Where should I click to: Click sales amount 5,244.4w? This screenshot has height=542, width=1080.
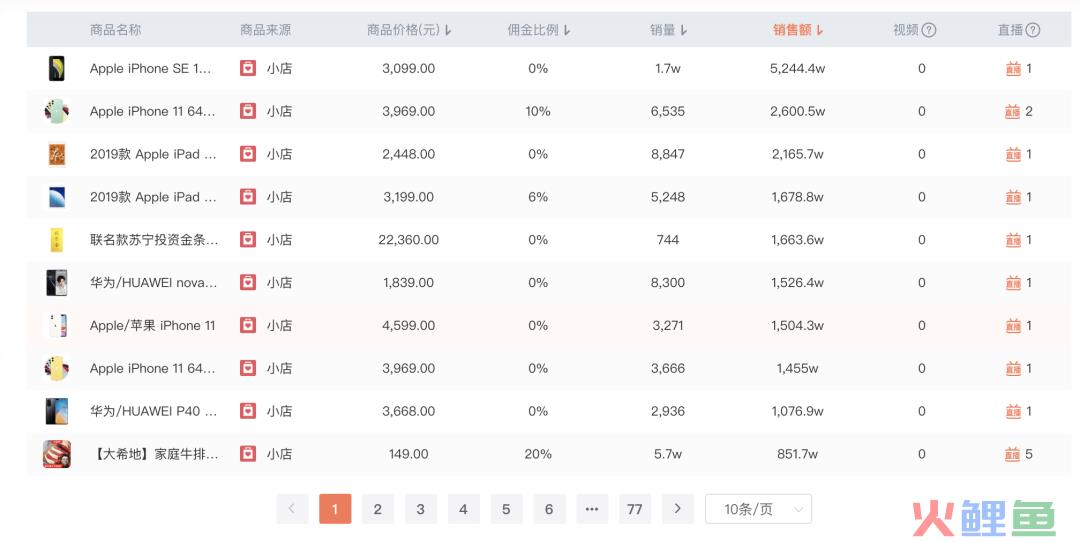pos(798,68)
